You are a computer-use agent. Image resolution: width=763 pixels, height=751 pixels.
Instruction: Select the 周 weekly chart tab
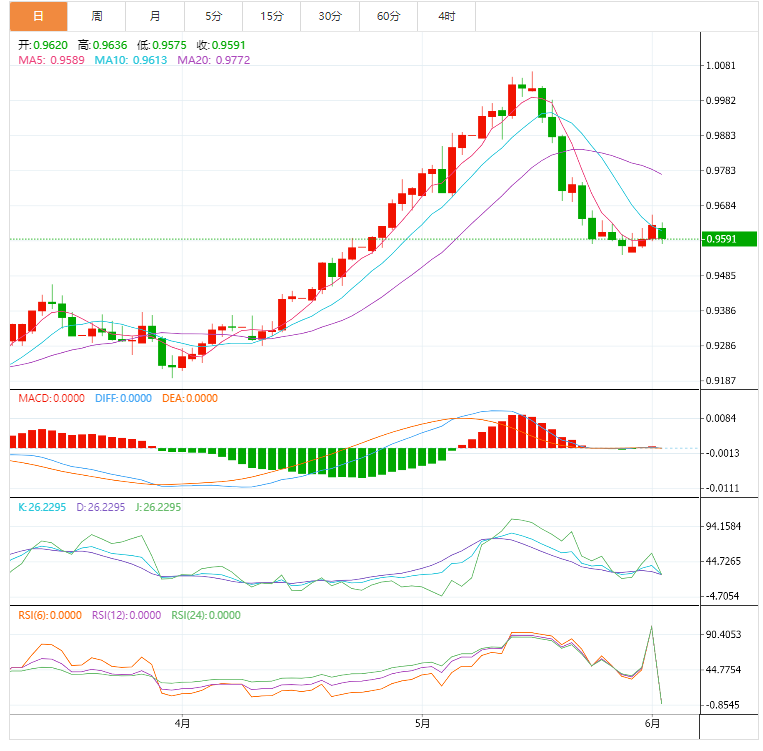(x=97, y=16)
